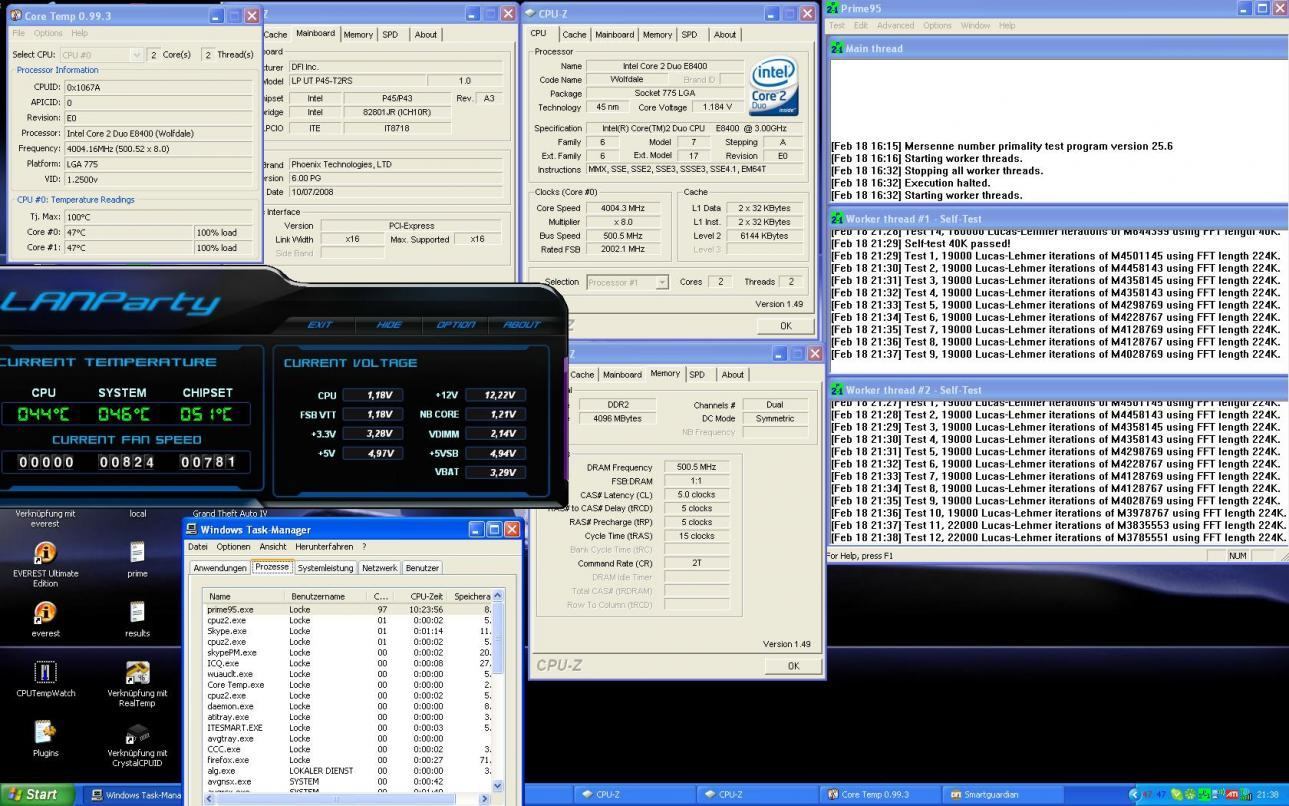Viewport: 1289px width, 806px height.
Task: Open the 'results' file desktop icon
Action: click(137, 612)
